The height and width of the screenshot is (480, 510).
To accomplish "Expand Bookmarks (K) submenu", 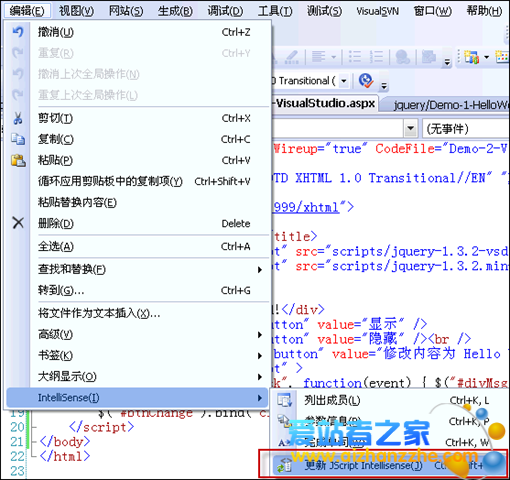I will (x=137, y=355).
